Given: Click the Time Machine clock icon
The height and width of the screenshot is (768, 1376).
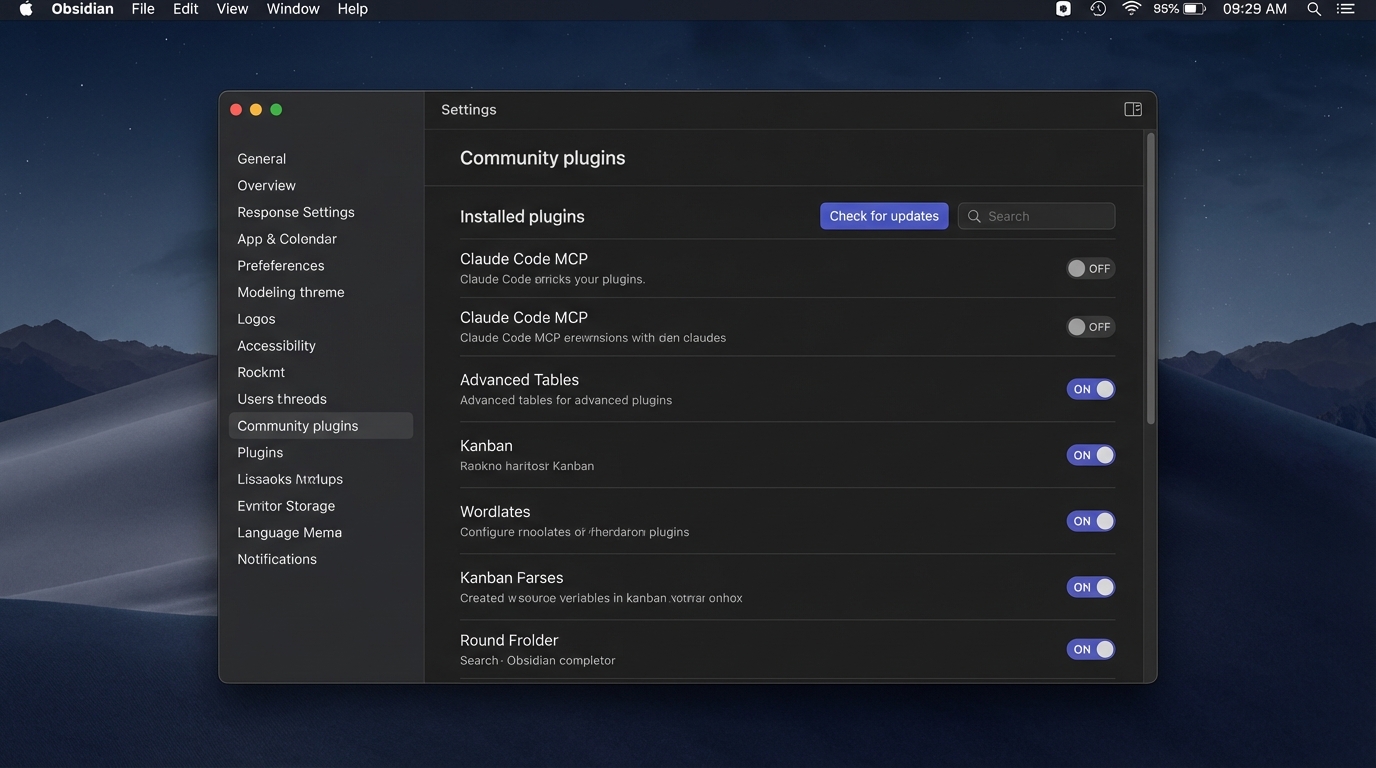Looking at the screenshot, I should coord(1097,8).
